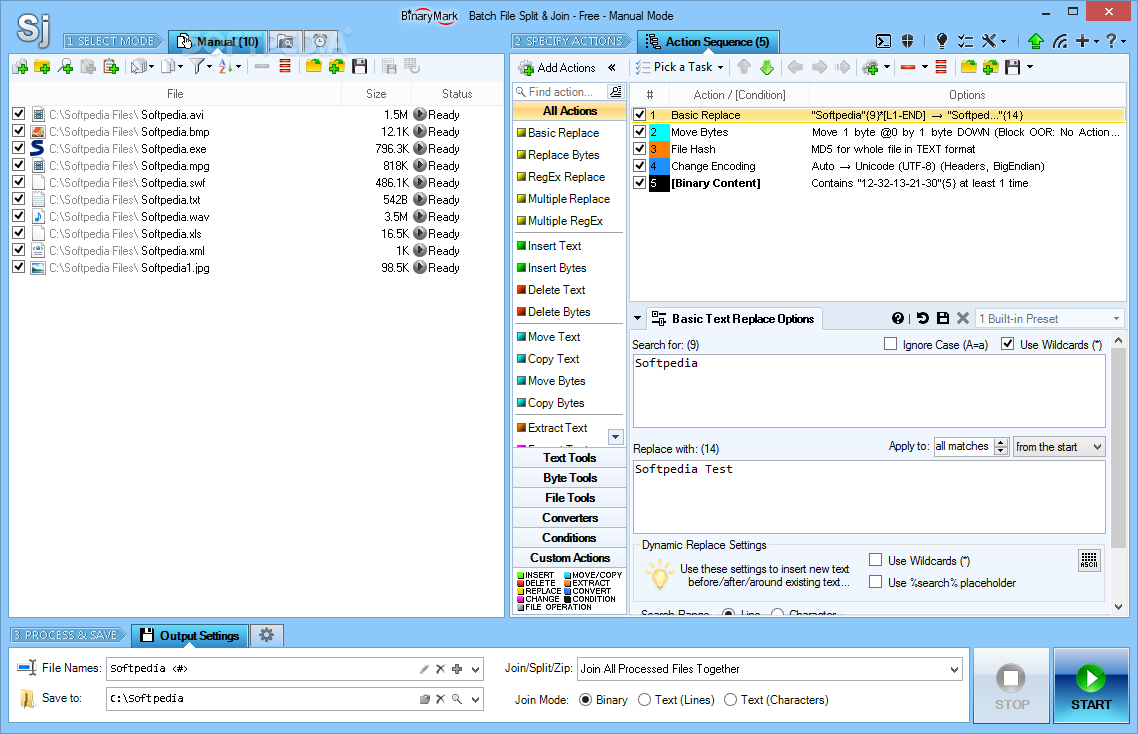Enable the Ignore Case (A=a) checkbox
Viewport: 1138px width, 734px height.
(891, 344)
